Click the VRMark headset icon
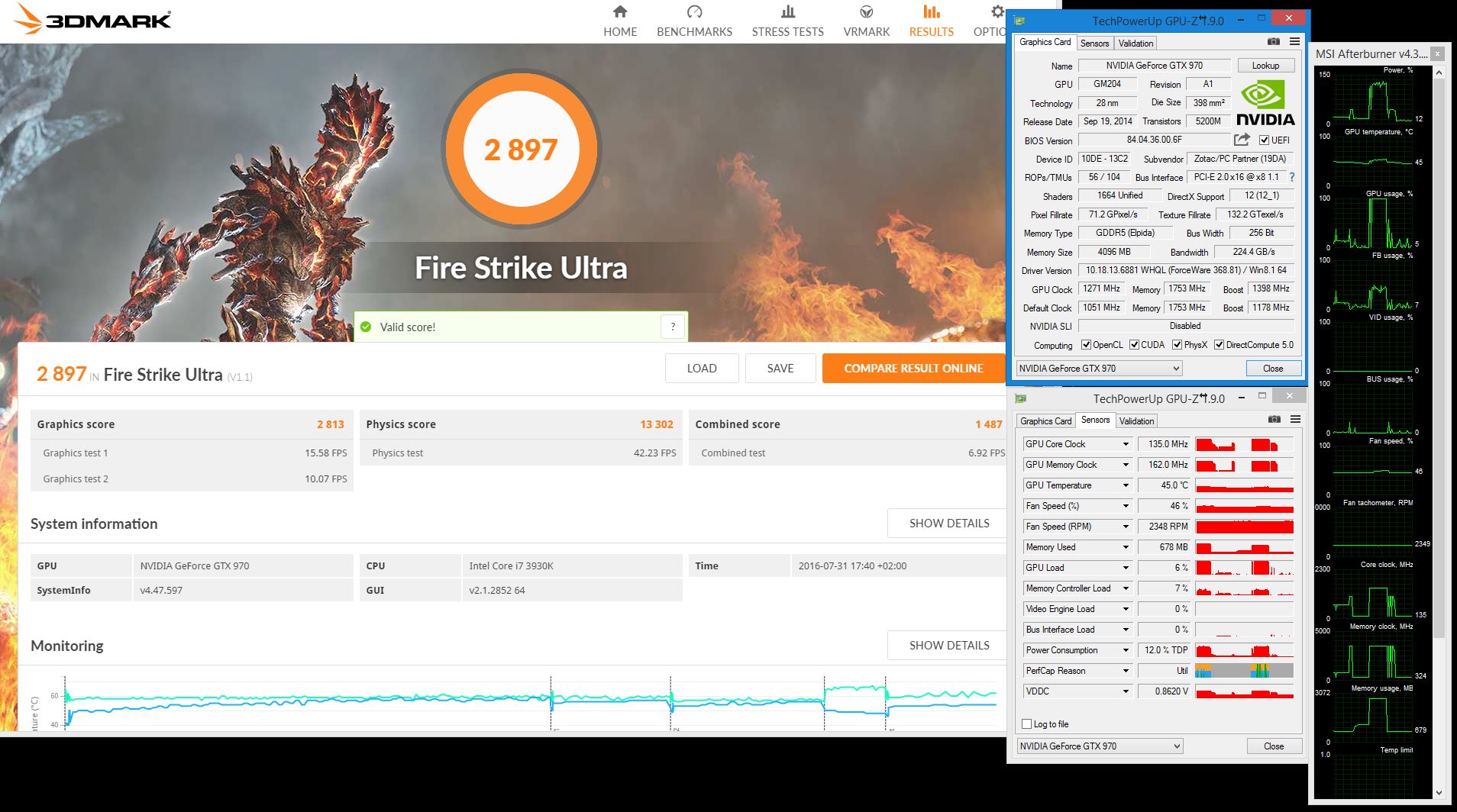Screen dimensions: 1457x812 click(x=865, y=13)
